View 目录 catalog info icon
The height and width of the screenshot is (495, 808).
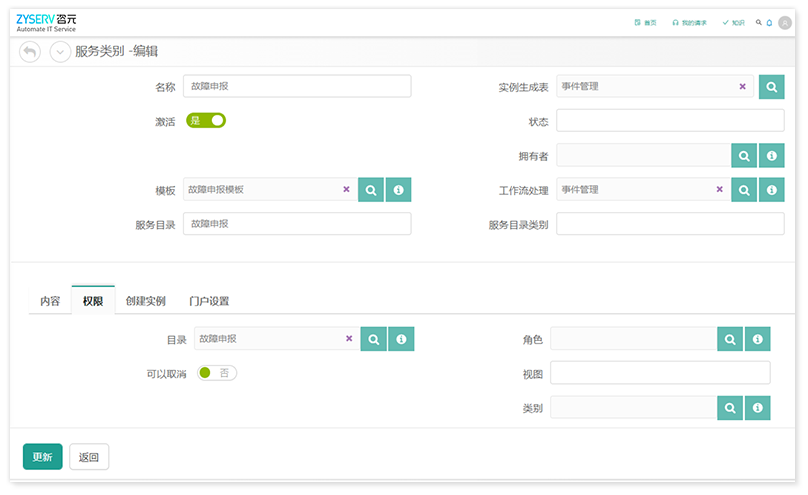401,339
